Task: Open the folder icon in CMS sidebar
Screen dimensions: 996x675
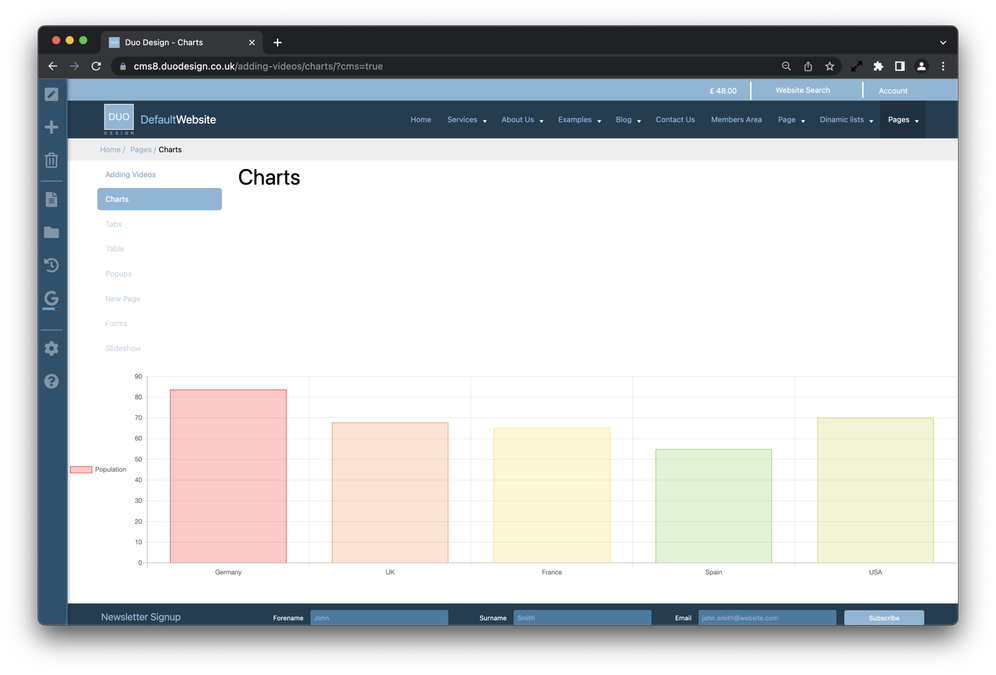Action: [51, 232]
